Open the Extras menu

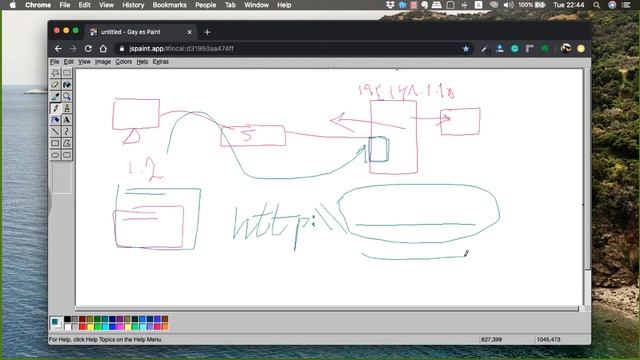pos(160,62)
